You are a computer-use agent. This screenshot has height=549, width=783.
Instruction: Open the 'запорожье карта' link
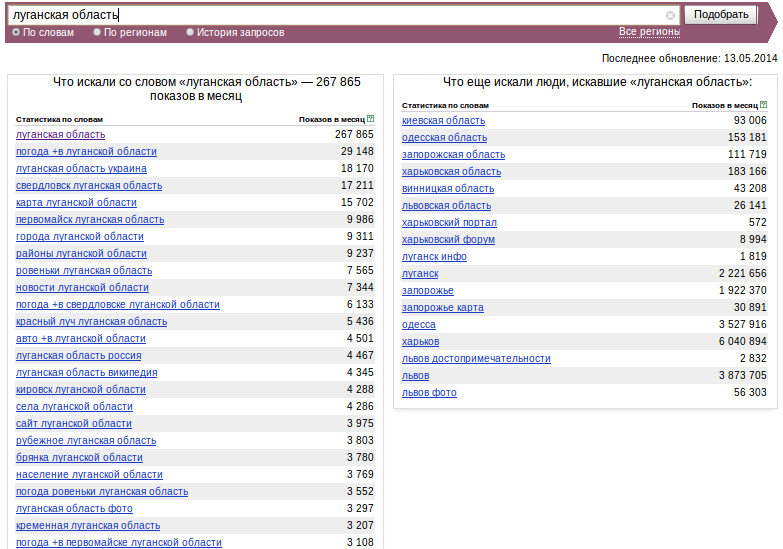tap(443, 307)
